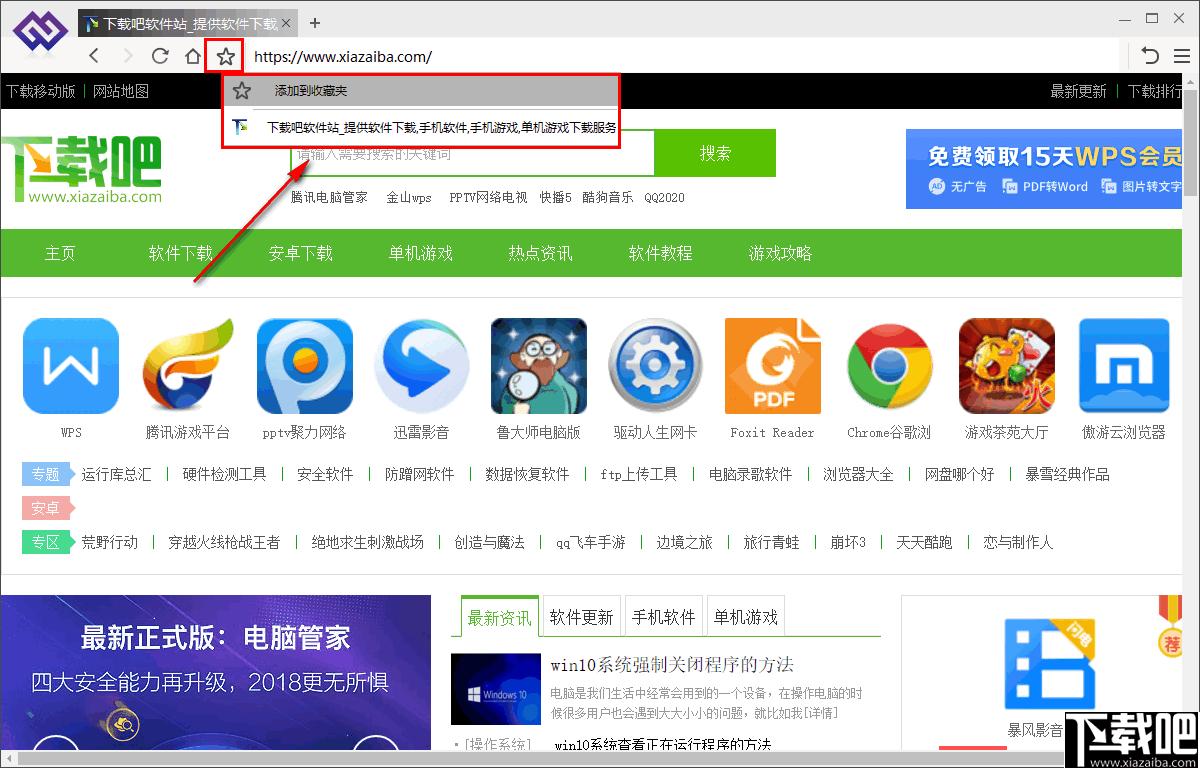This screenshot has width=1200, height=768.
Task: Click QQ2020 hot keyword
Action: point(664,197)
